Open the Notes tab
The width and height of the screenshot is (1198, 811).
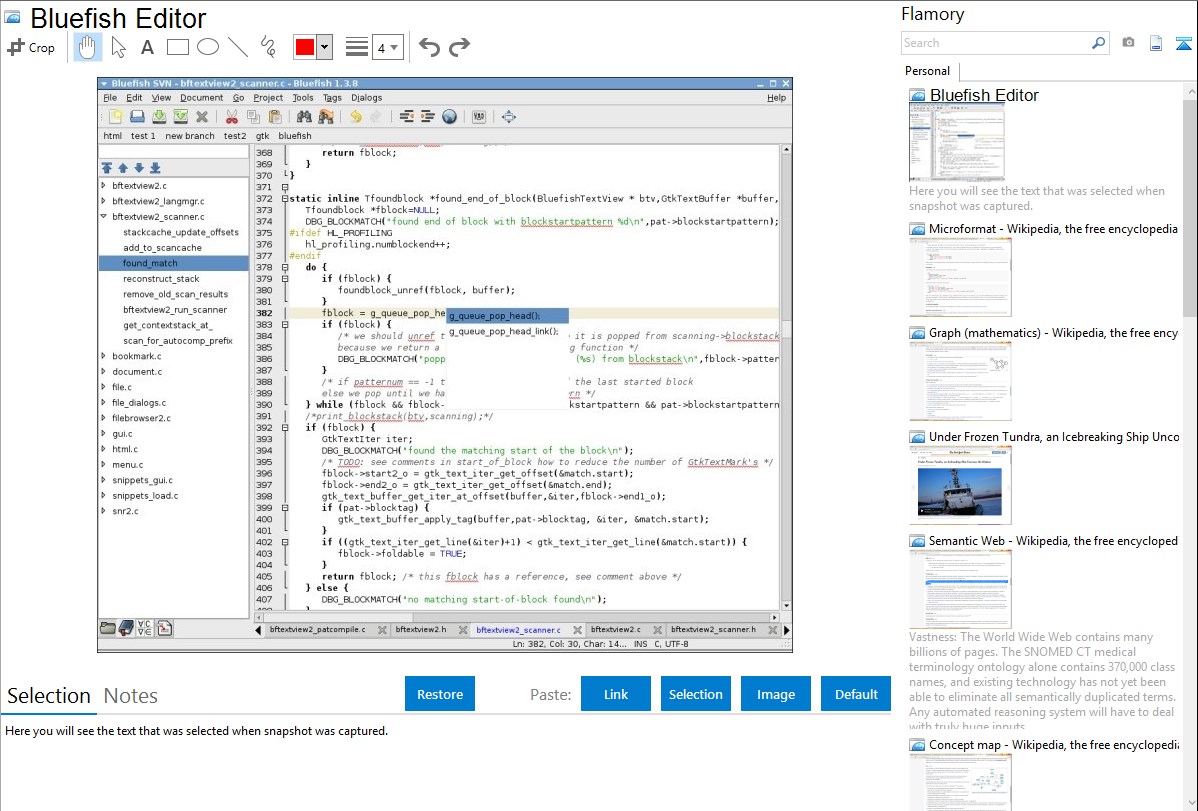point(131,696)
